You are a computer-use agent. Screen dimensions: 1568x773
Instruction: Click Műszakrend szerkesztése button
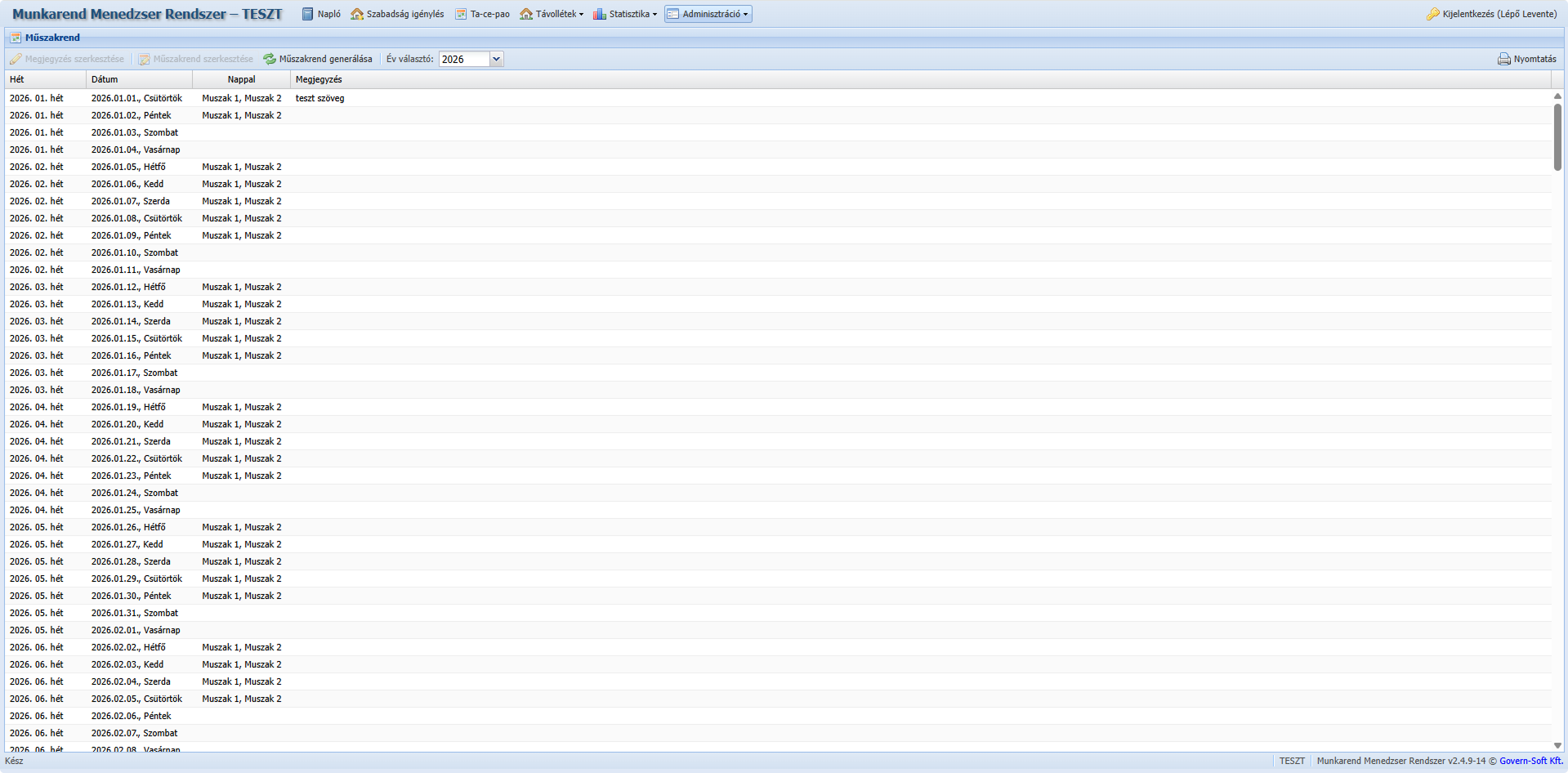pyautogui.click(x=196, y=59)
